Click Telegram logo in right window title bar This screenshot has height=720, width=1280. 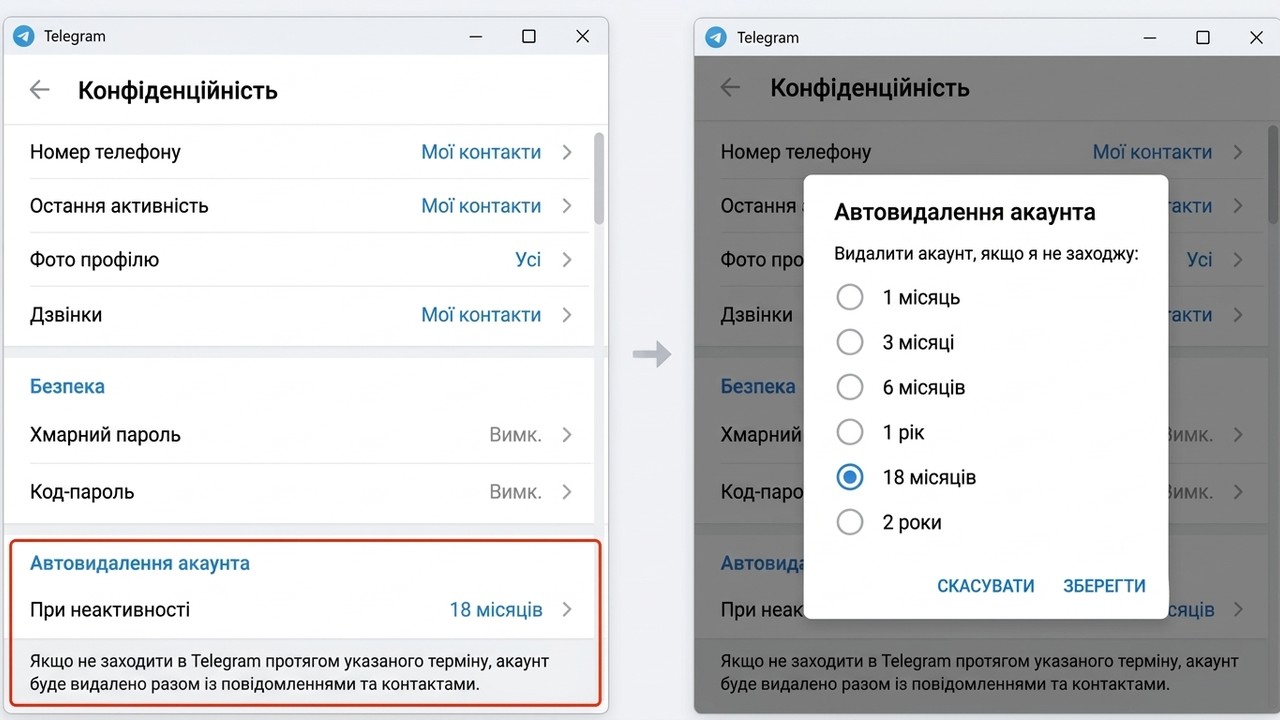click(716, 37)
